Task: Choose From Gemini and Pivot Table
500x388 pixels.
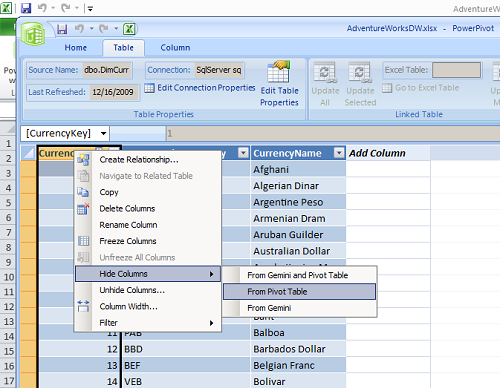Action: (300, 275)
